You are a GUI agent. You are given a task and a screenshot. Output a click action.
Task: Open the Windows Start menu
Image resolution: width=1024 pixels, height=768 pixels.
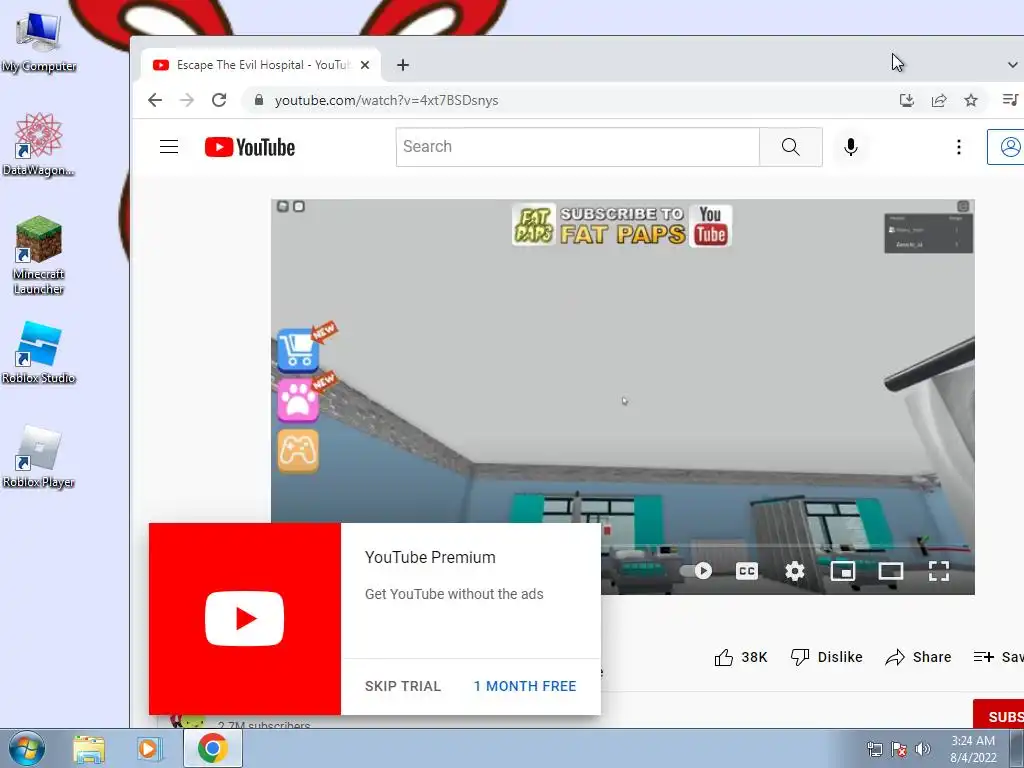click(x=27, y=748)
